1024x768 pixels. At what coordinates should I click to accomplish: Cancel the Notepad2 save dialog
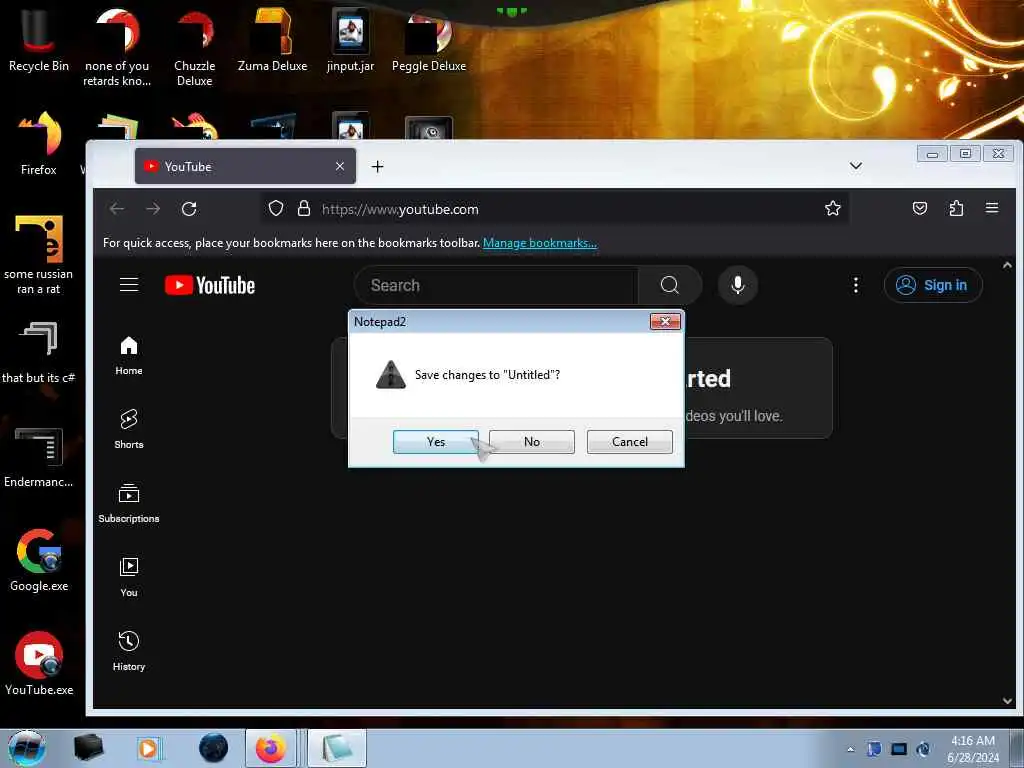(x=630, y=441)
